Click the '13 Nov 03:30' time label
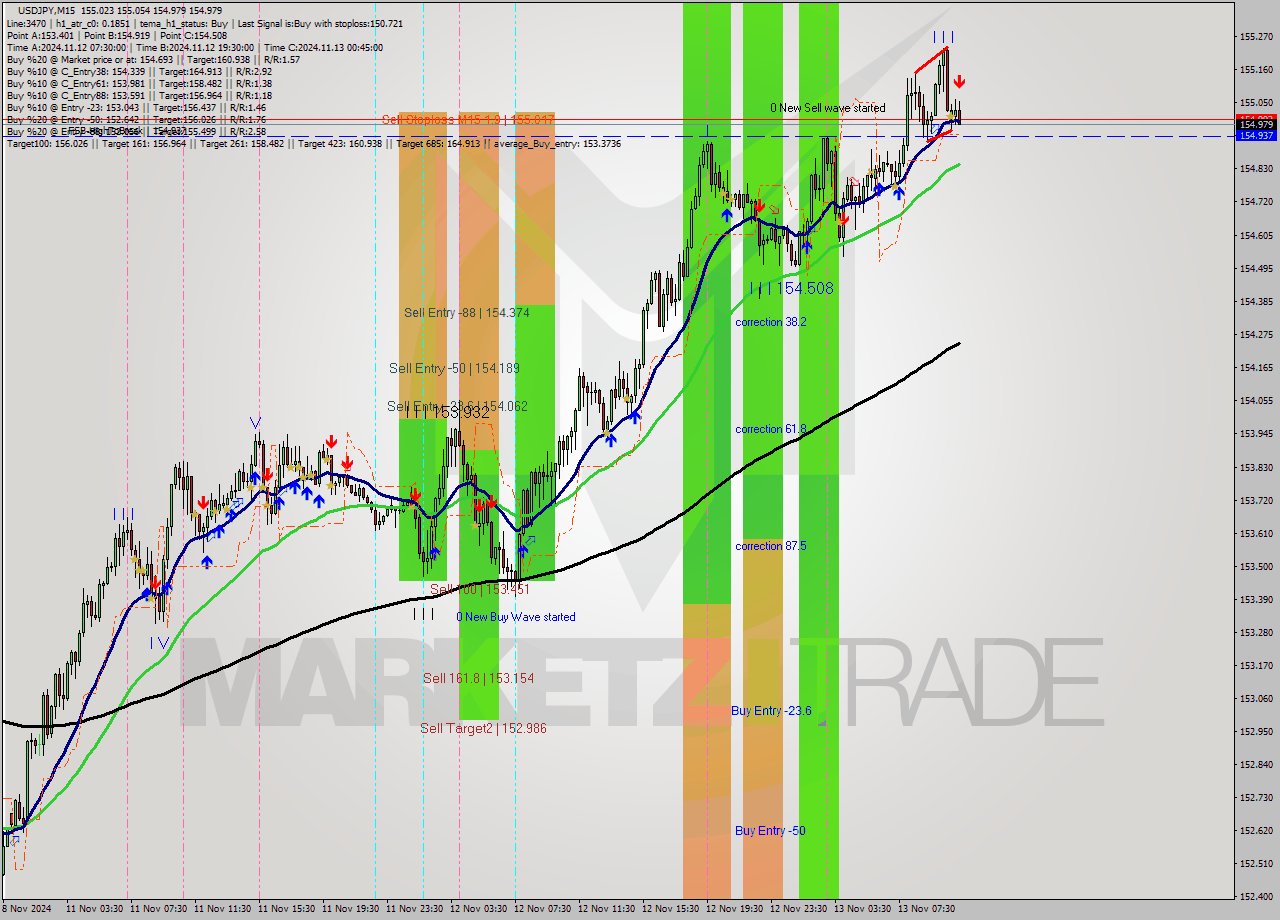The width and height of the screenshot is (1280, 920). click(863, 909)
